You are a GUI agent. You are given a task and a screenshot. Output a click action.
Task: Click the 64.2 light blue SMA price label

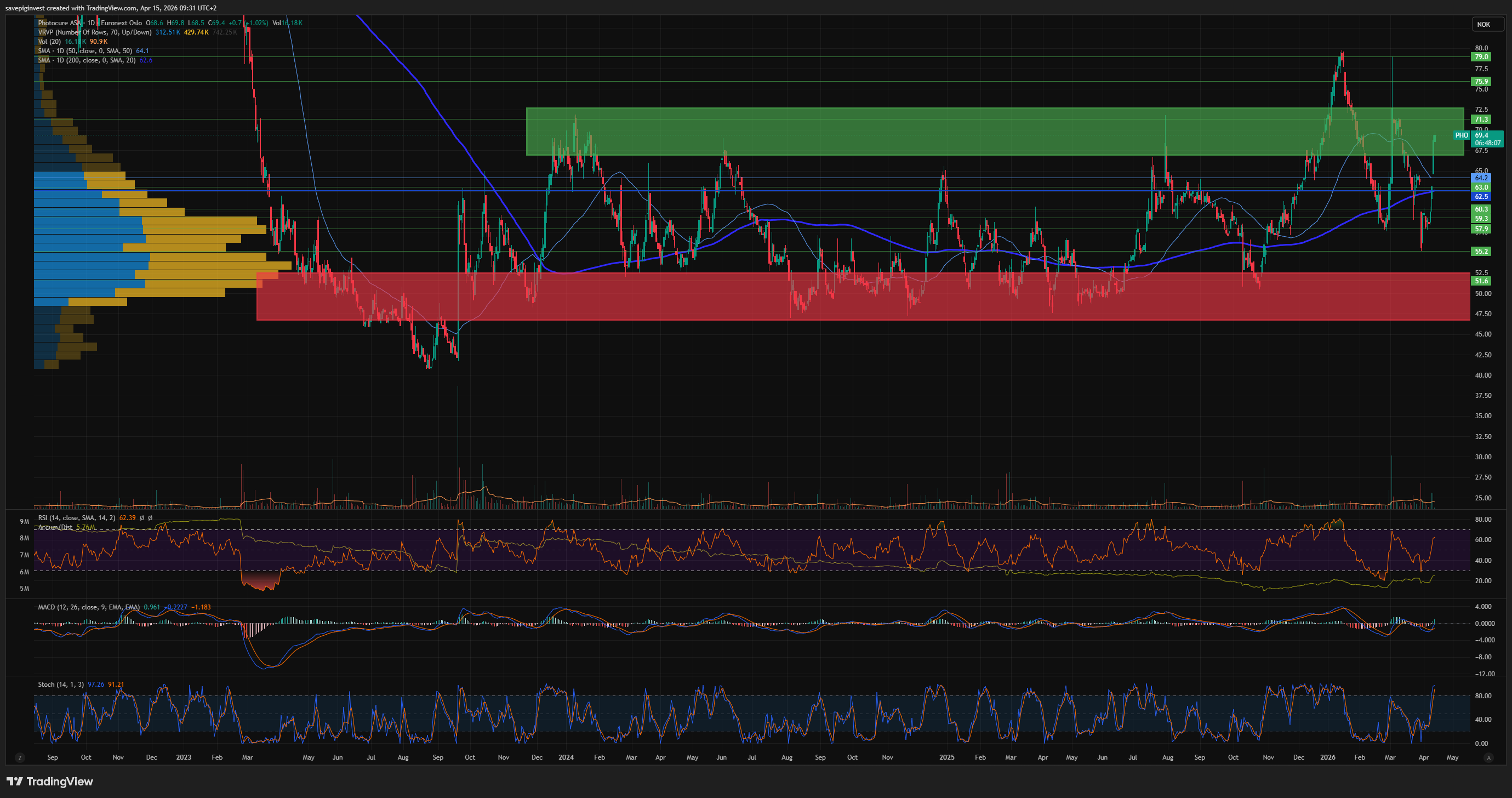pyautogui.click(x=1481, y=178)
